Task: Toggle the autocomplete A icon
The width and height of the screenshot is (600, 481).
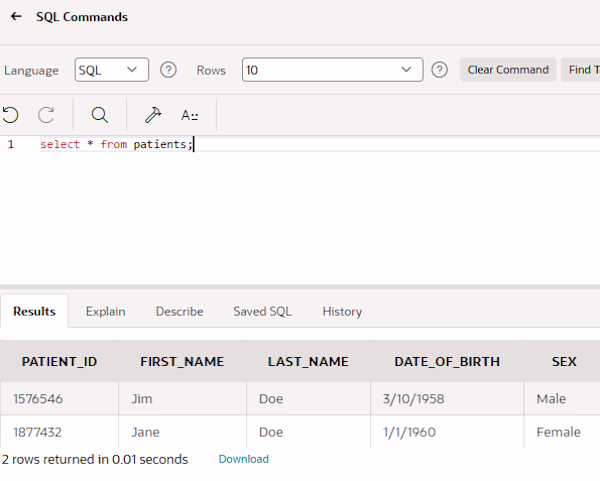Action: (189, 115)
